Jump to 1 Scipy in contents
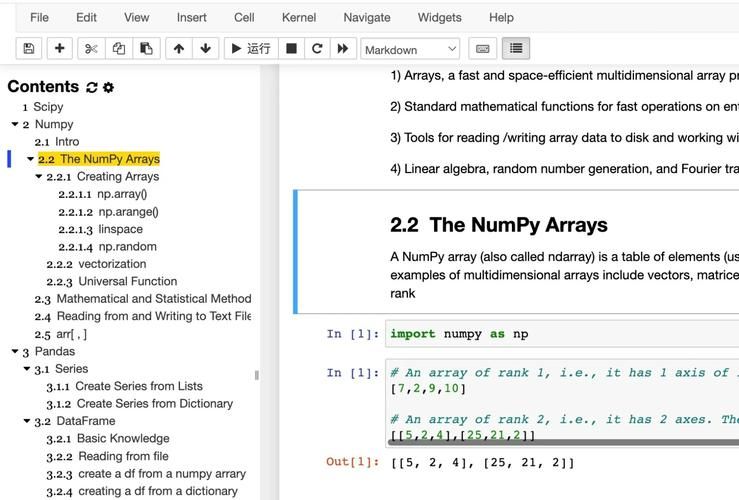 (43, 107)
